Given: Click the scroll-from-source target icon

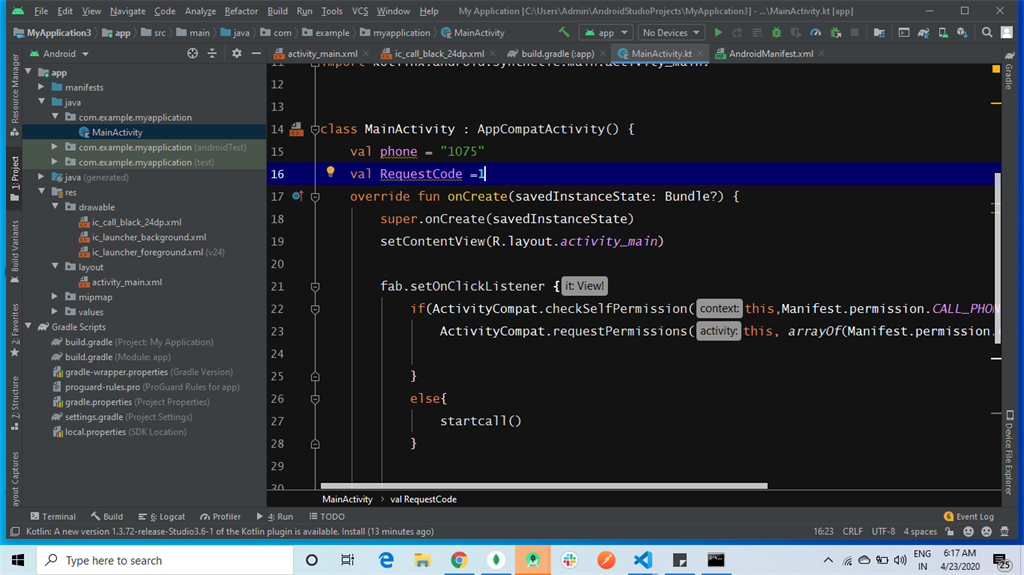Looking at the screenshot, I should pos(192,54).
